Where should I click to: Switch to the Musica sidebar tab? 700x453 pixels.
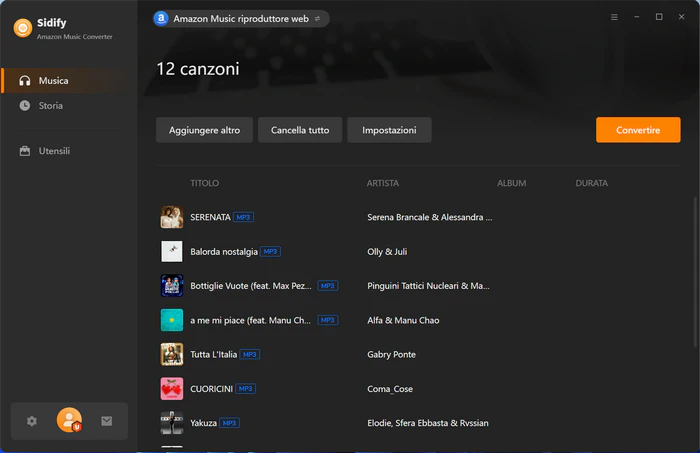(69, 81)
